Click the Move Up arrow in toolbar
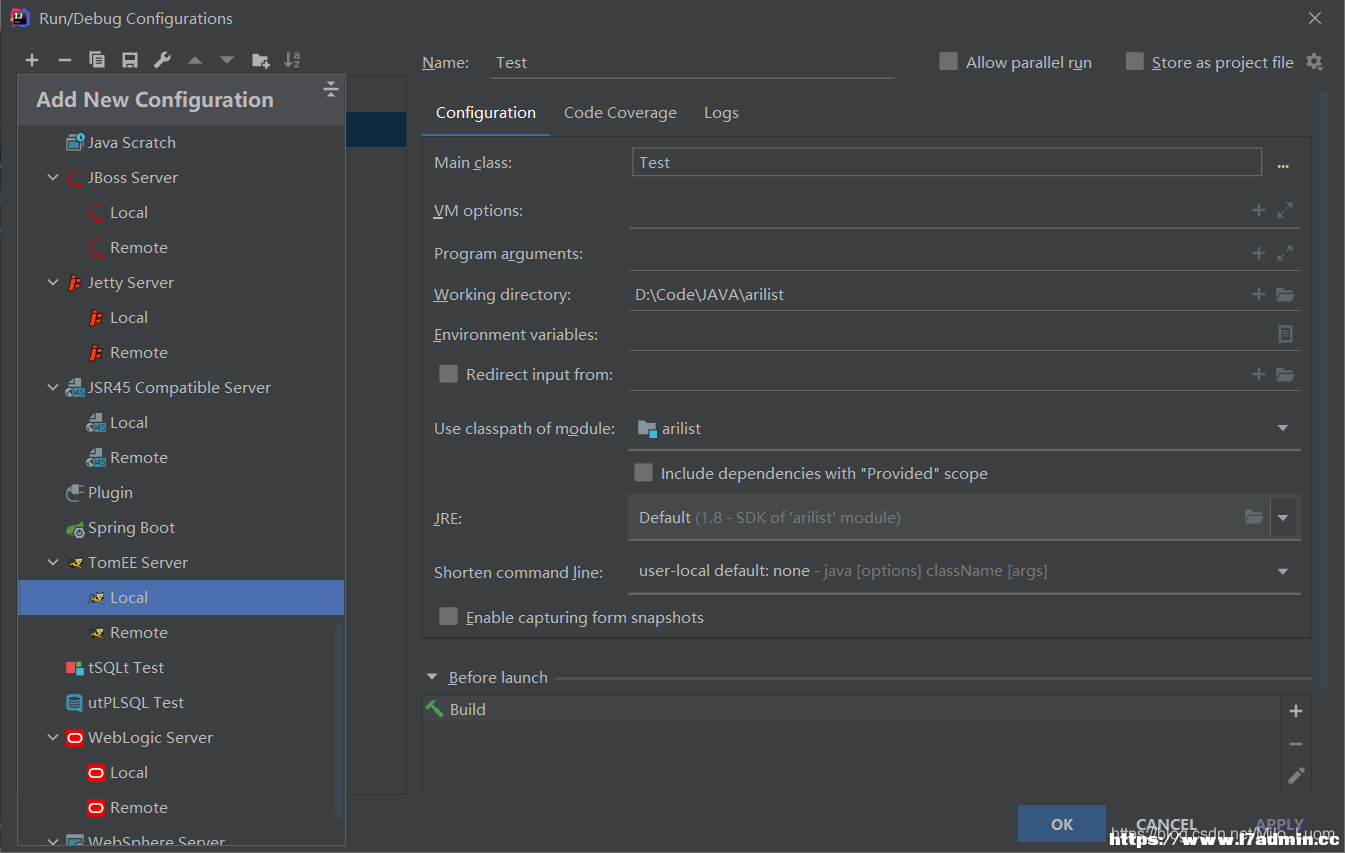 [x=195, y=61]
